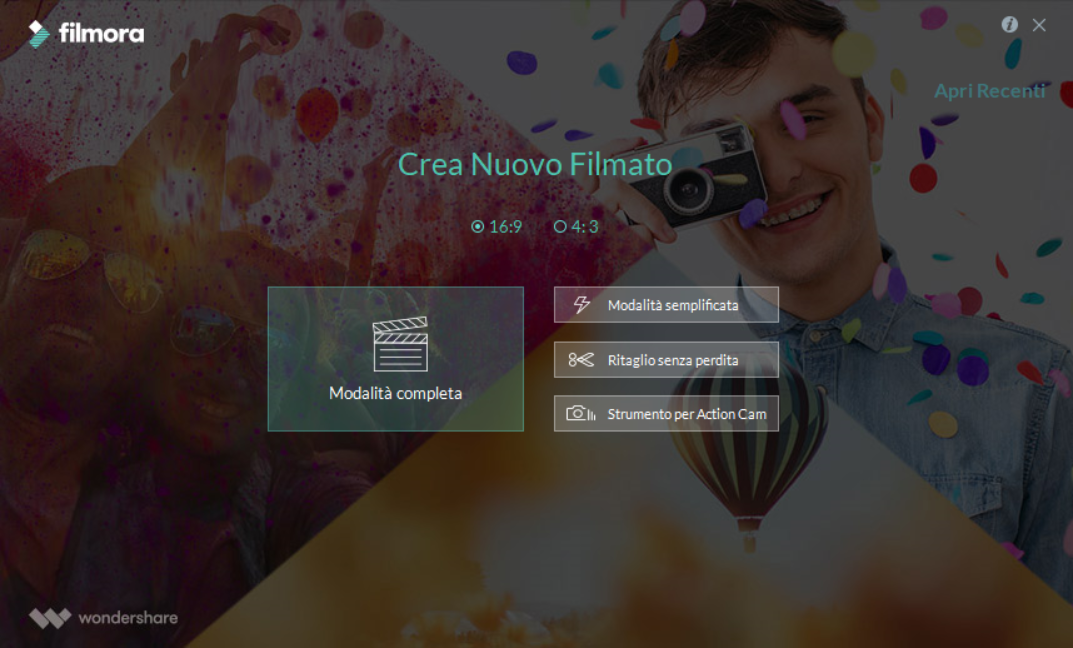Close the Filmora launcher window
The image size is (1073, 648).
coord(1039,25)
